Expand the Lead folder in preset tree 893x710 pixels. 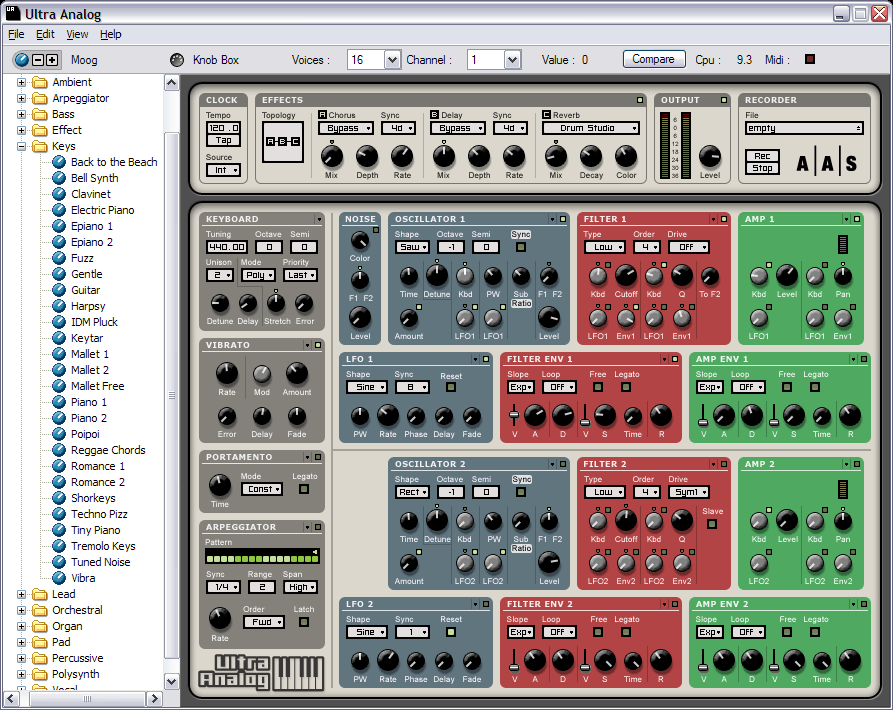tap(21, 594)
